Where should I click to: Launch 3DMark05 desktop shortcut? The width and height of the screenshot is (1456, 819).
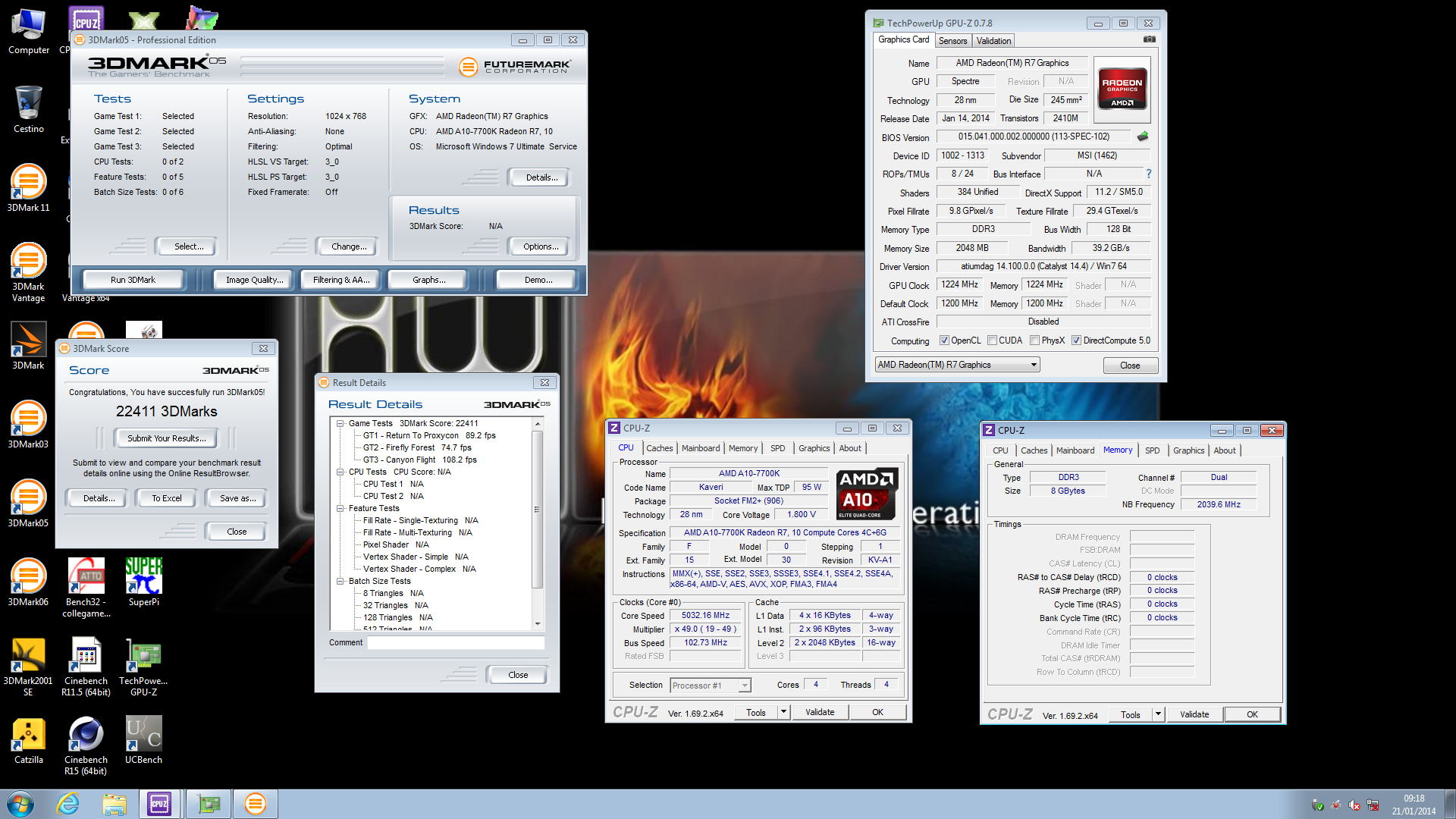coord(29,503)
